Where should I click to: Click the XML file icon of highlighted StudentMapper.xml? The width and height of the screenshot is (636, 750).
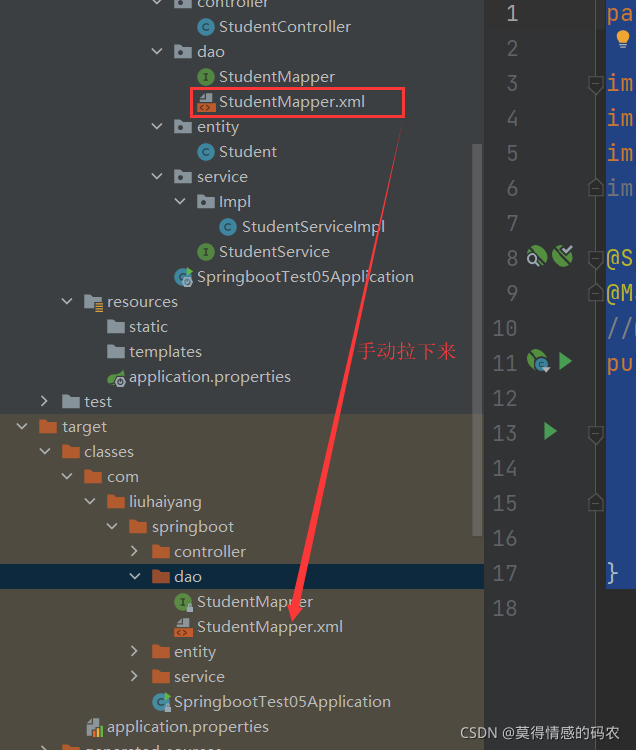[x=206, y=102]
